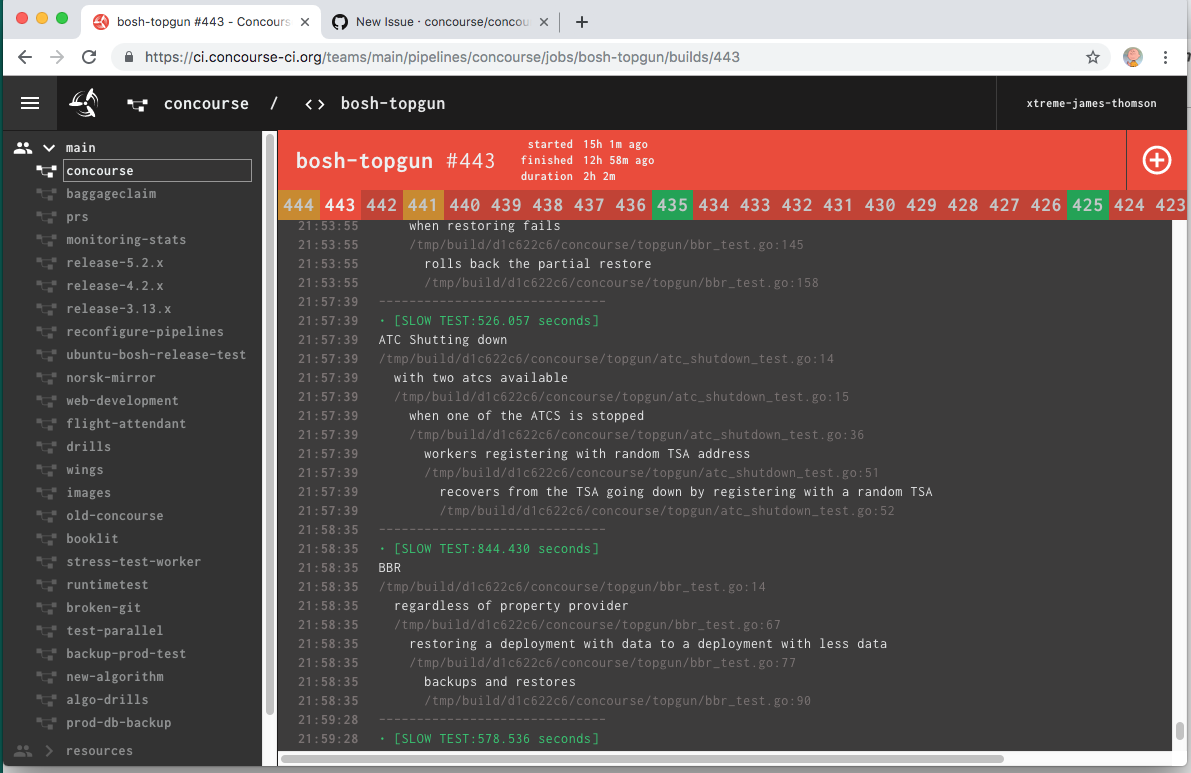Click the team members icon beside main
The image size is (1191, 773).
[x=24, y=147]
